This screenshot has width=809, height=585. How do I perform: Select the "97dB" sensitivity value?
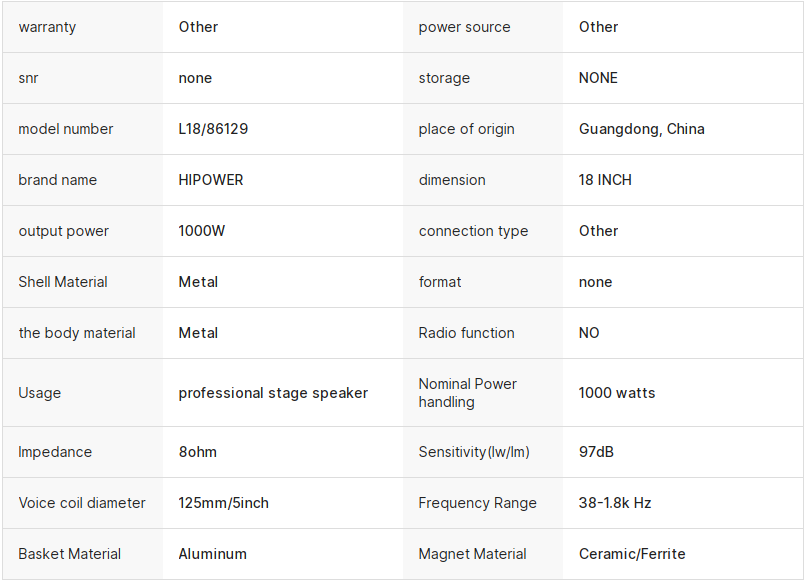pos(596,452)
